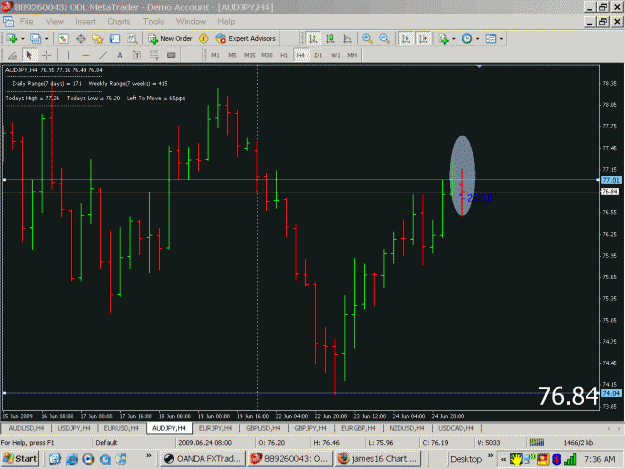Open the Terminal panel

[x=115, y=39]
